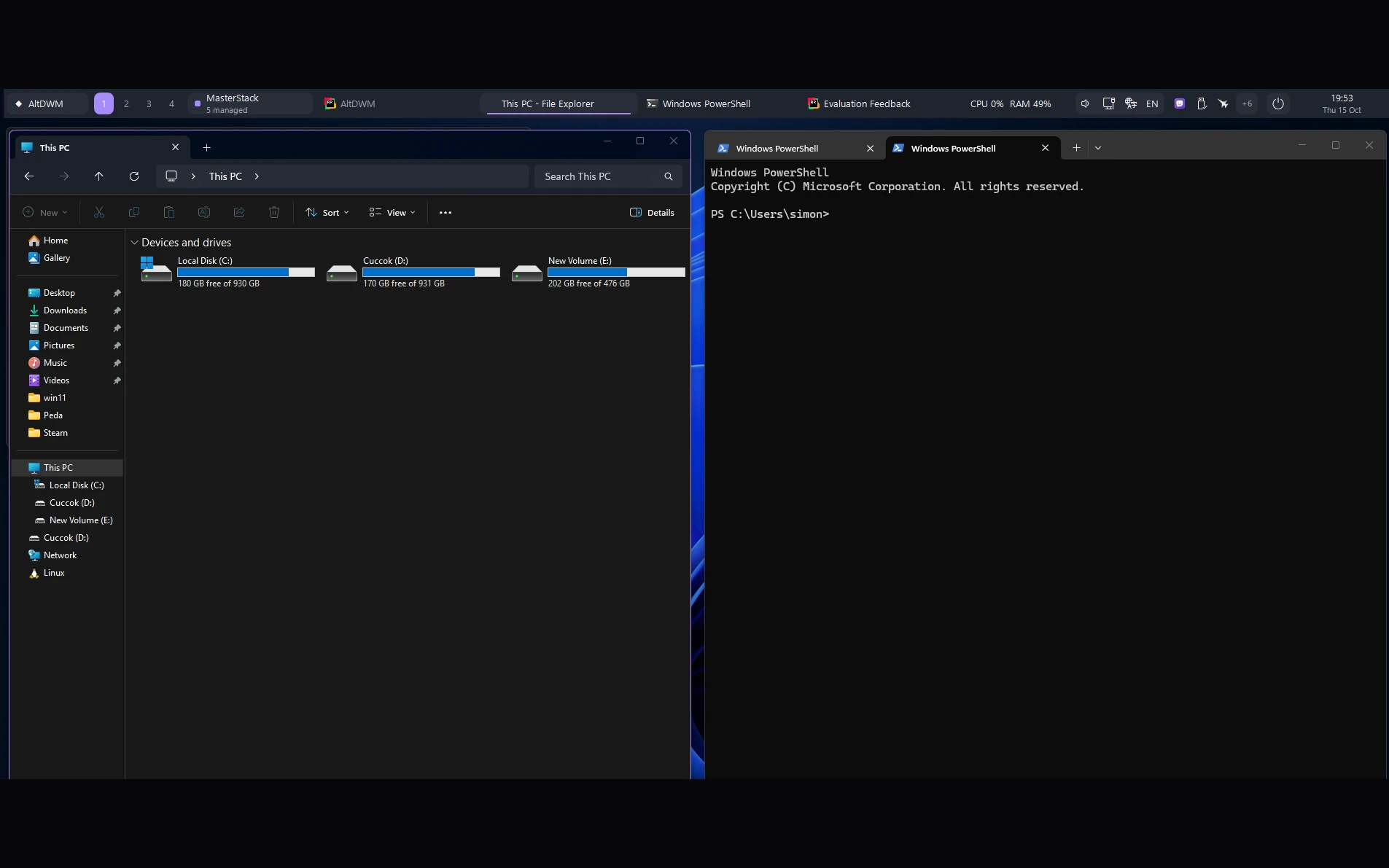Switch to first Windows PowerShell tab
The image size is (1389, 868).
pyautogui.click(x=795, y=148)
